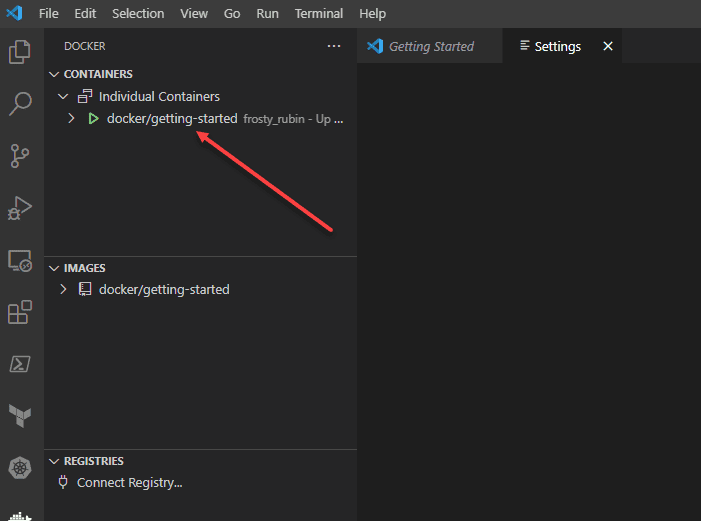Image resolution: width=701 pixels, height=521 pixels.
Task: Open the Go menu
Action: 232,13
